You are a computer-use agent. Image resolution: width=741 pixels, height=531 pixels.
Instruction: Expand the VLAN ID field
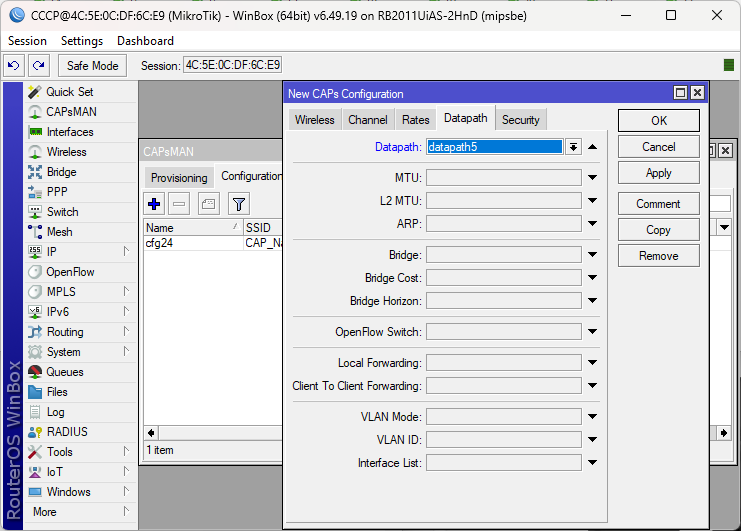pyautogui.click(x=593, y=439)
